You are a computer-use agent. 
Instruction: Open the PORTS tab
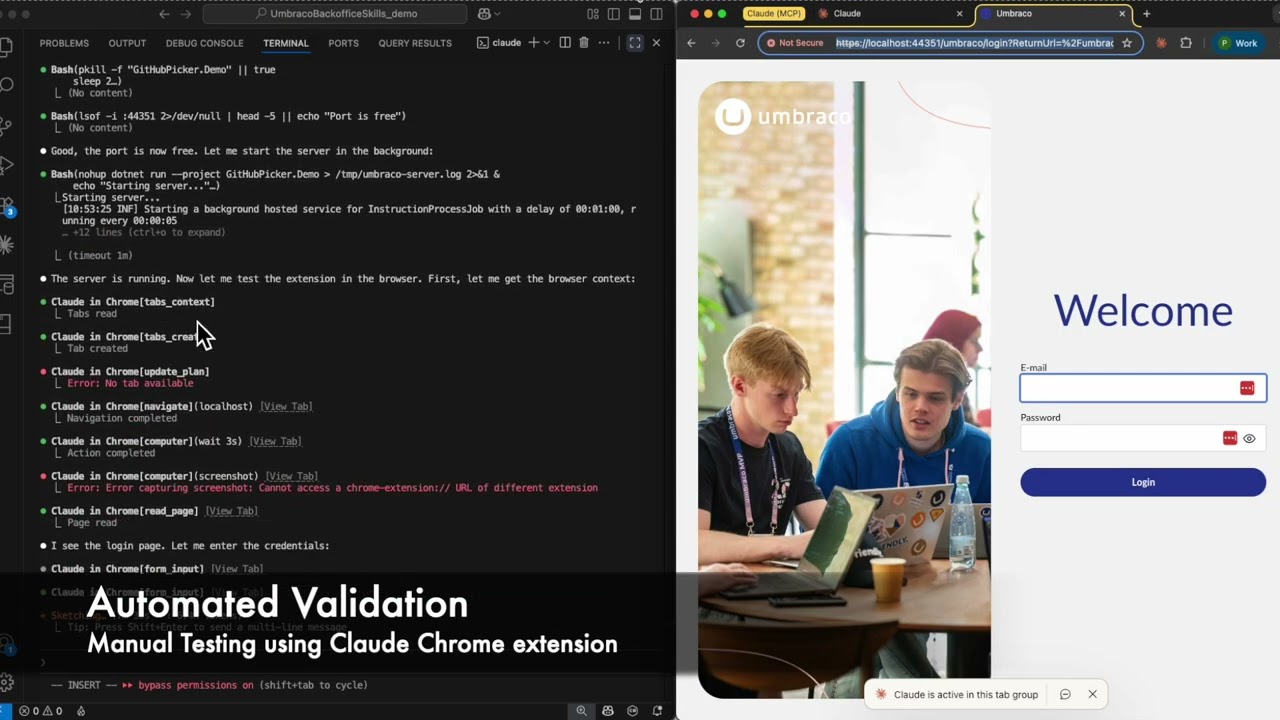pos(343,43)
